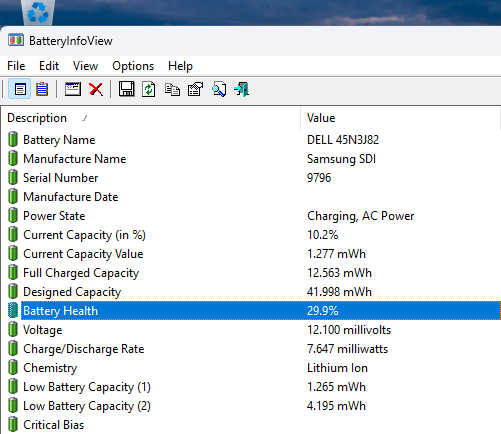
Task: Click the value 12.100 millivolts
Action: pyautogui.click(x=349, y=330)
